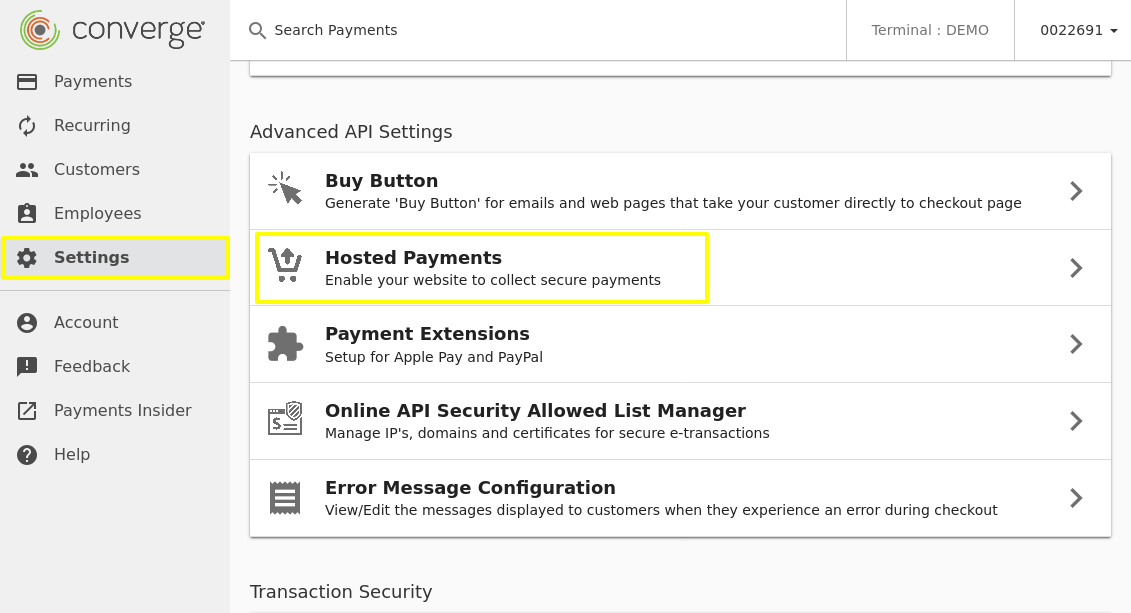Open Online API Security Allowed List Manager
Viewport: 1131px width, 613px height.
535,411
